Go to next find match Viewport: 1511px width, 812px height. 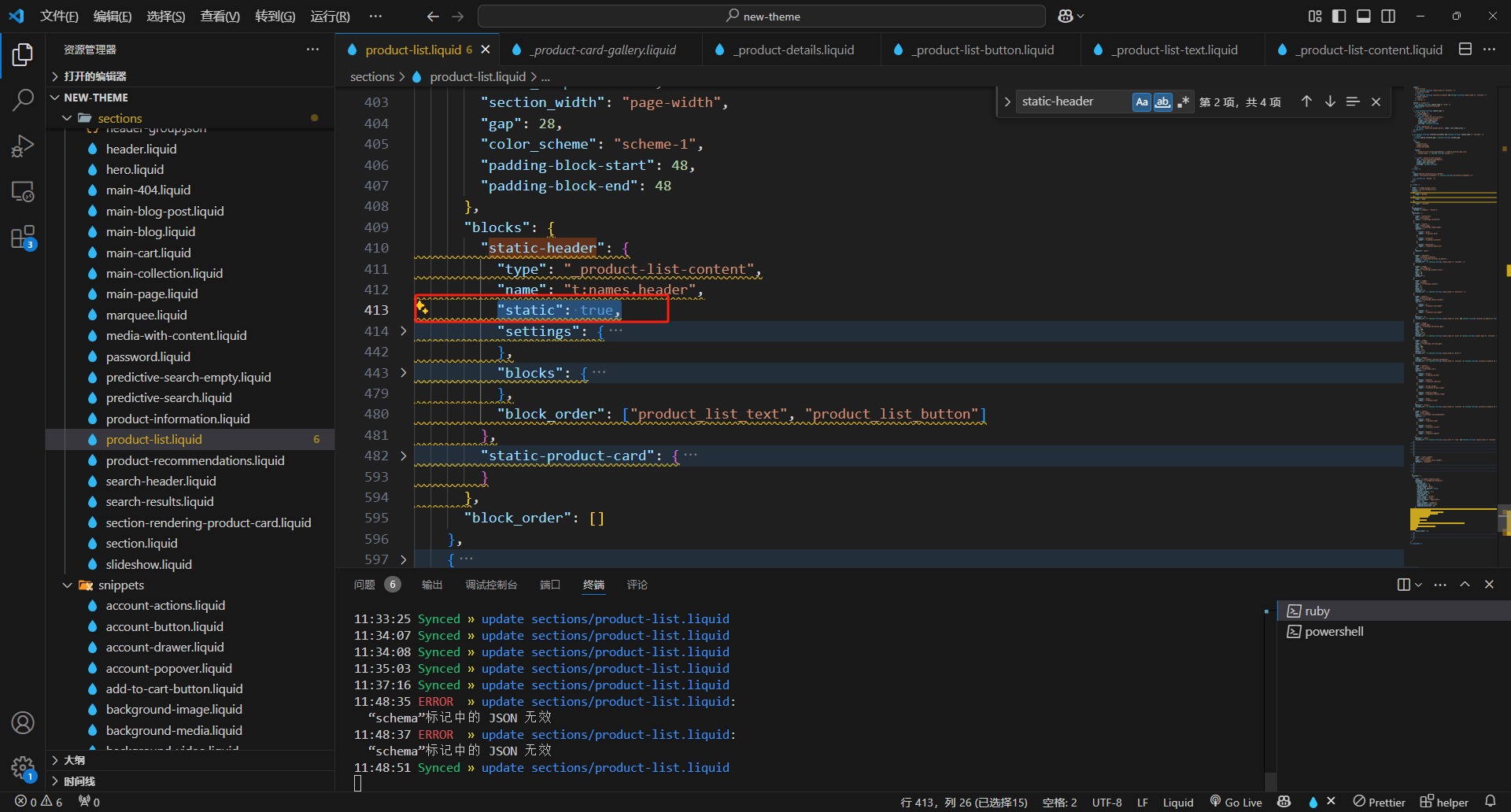(1330, 101)
